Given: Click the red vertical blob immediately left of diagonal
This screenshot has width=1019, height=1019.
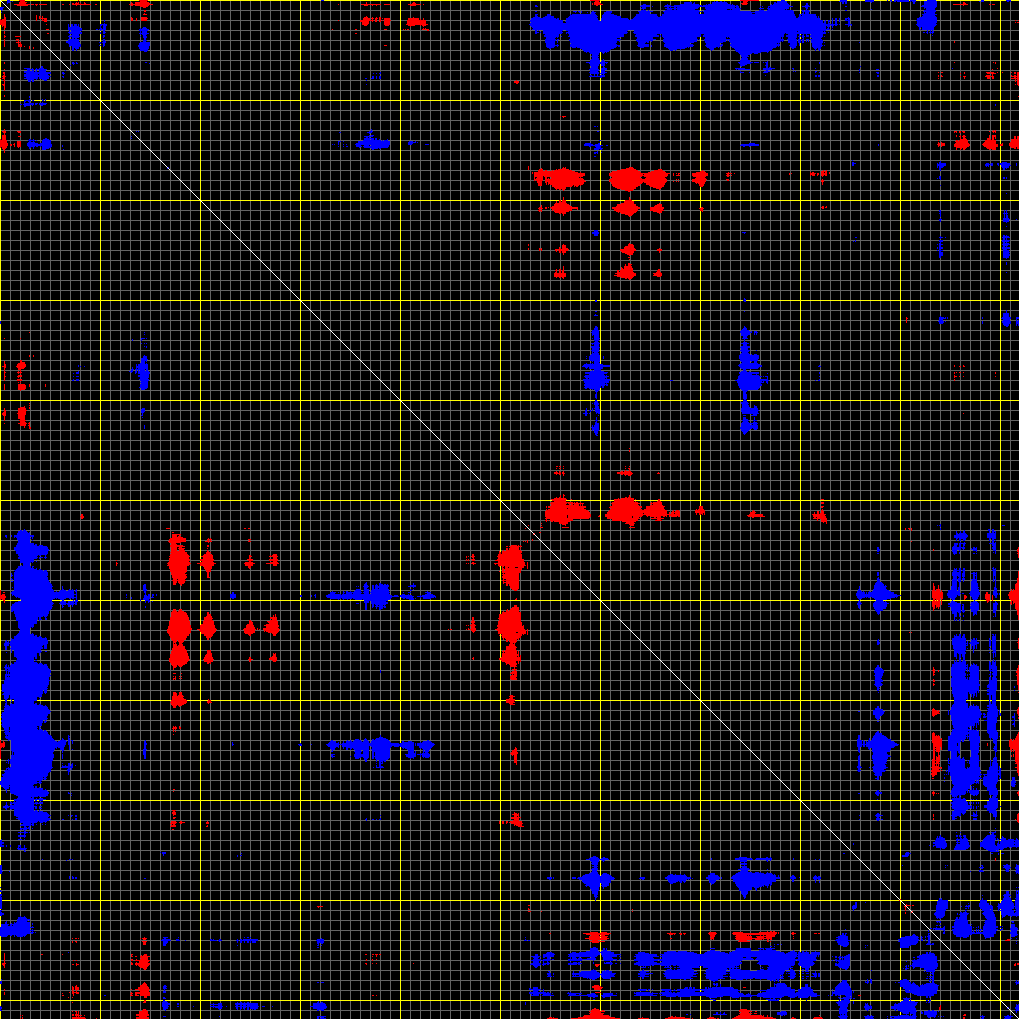Looking at the screenshot, I should tap(511, 565).
